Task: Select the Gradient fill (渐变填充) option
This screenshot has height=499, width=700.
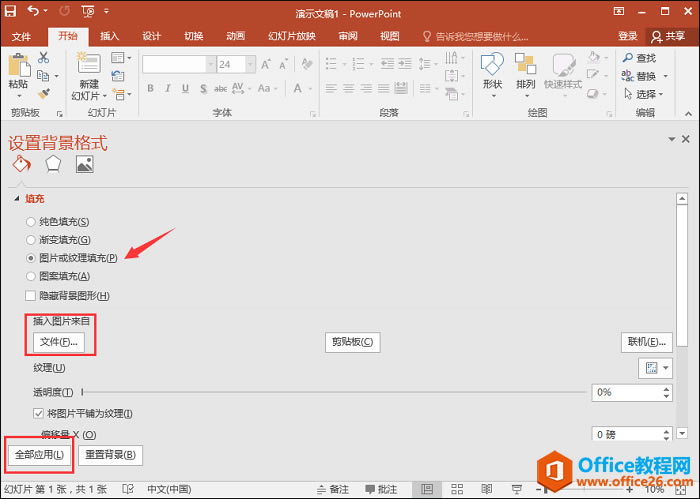Action: 31,240
